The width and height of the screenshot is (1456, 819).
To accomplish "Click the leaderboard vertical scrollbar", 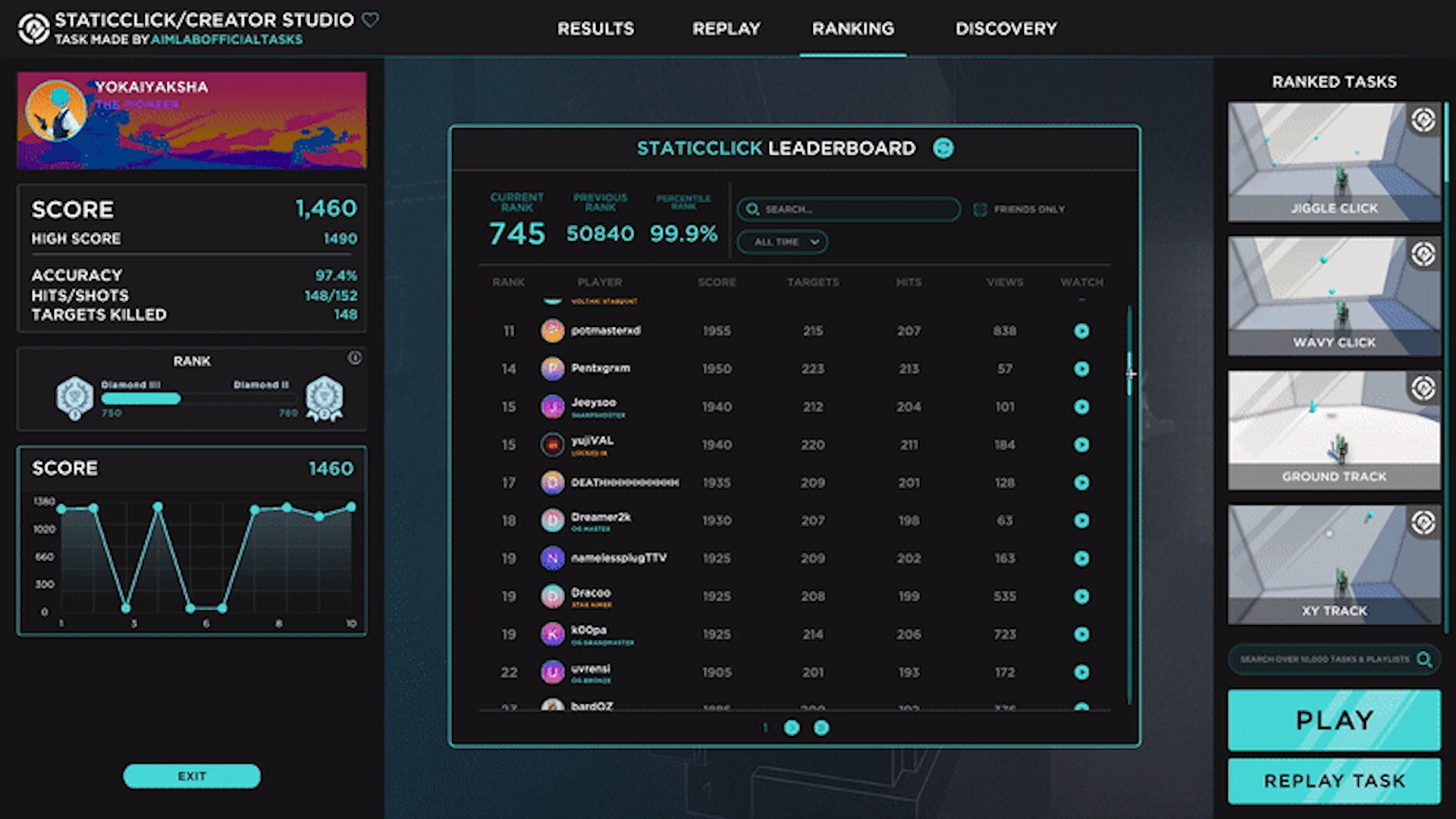I will click(1129, 504).
